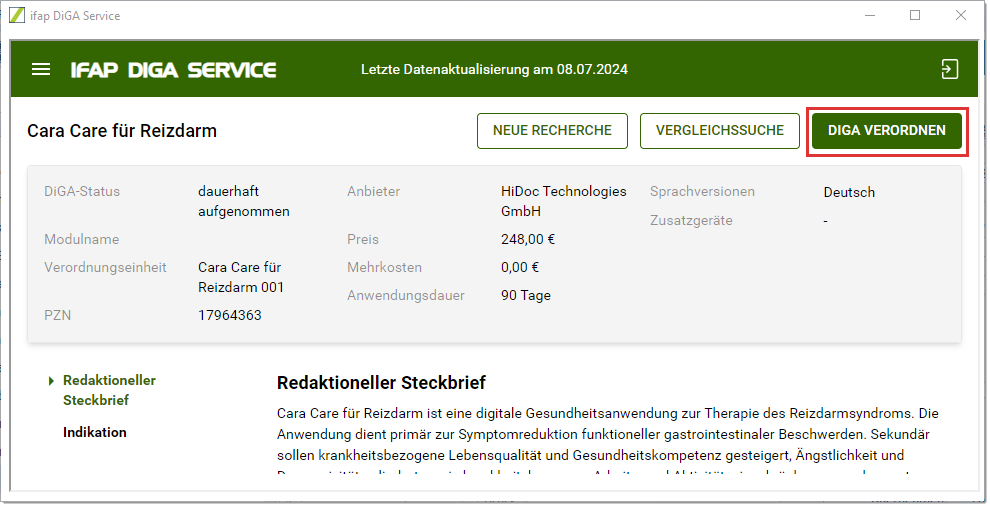
Task: Click the HiDoc Technologies provider name
Action: point(563,201)
